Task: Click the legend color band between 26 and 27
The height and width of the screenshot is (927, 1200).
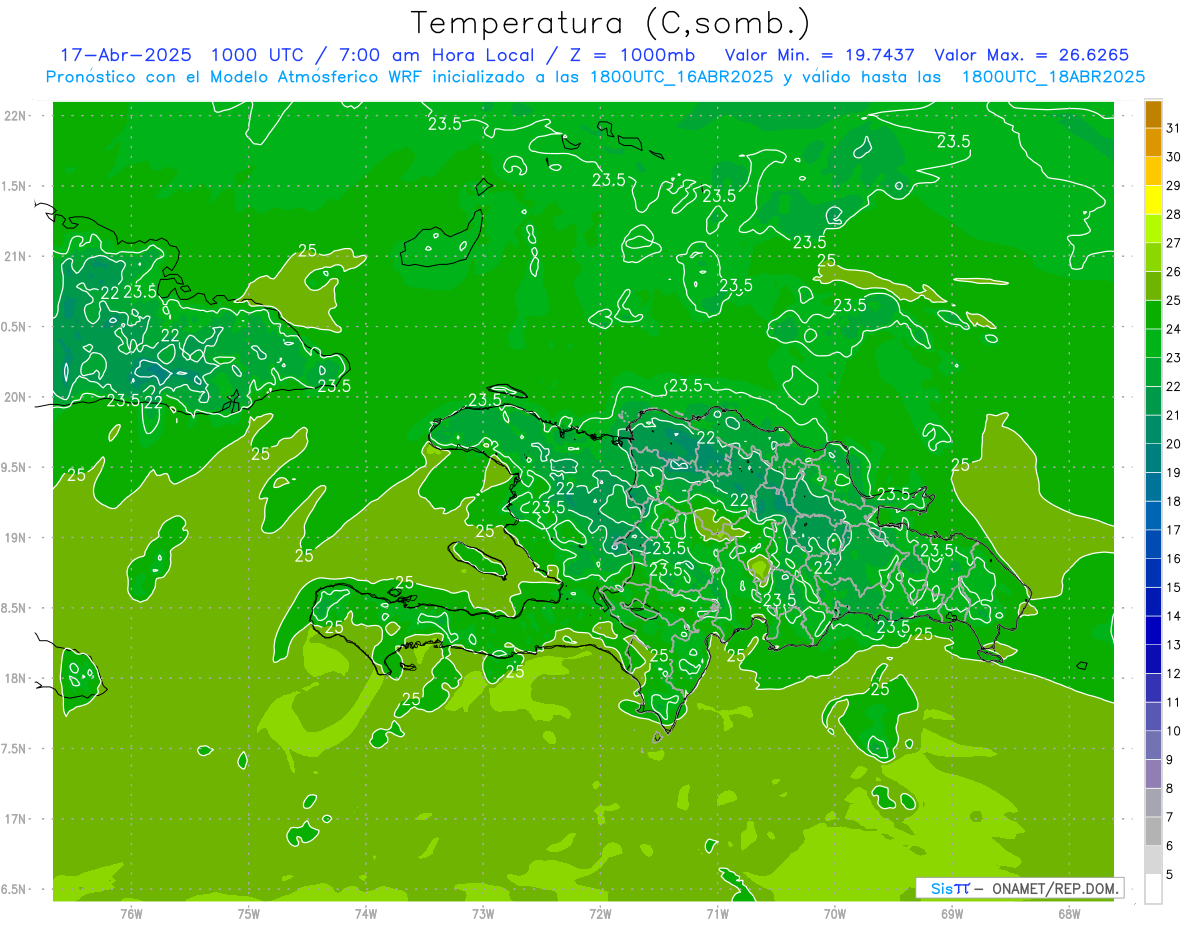Action: pyautogui.click(x=1153, y=257)
